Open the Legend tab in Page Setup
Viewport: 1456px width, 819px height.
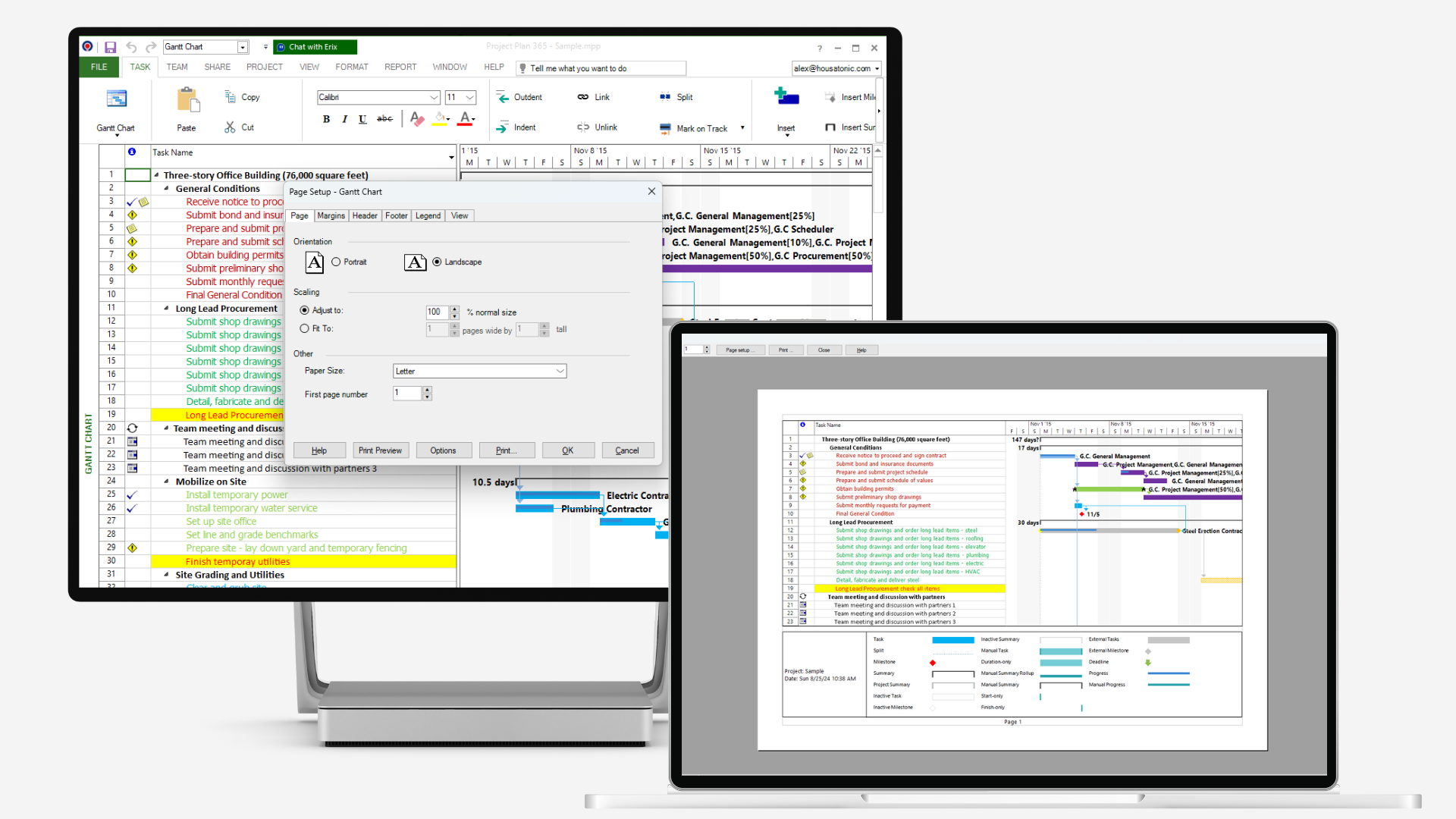pos(428,215)
